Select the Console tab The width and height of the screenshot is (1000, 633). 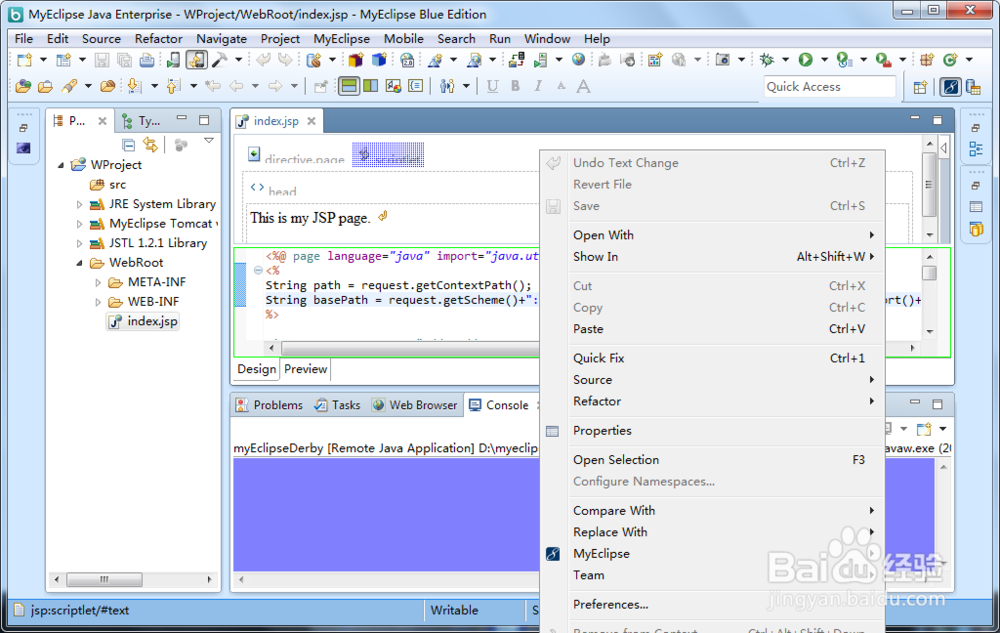click(499, 405)
